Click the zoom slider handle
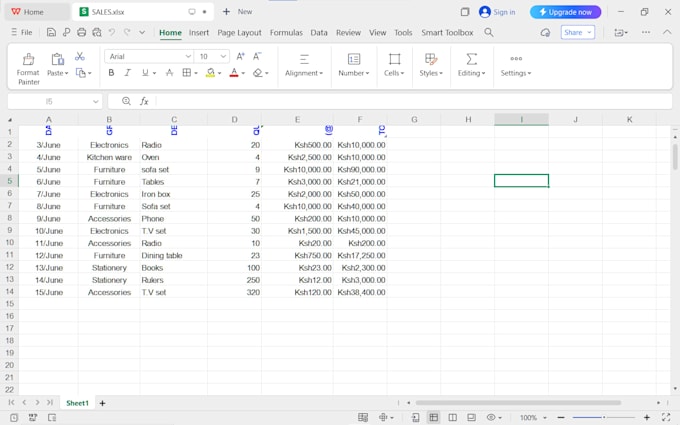 click(x=604, y=417)
